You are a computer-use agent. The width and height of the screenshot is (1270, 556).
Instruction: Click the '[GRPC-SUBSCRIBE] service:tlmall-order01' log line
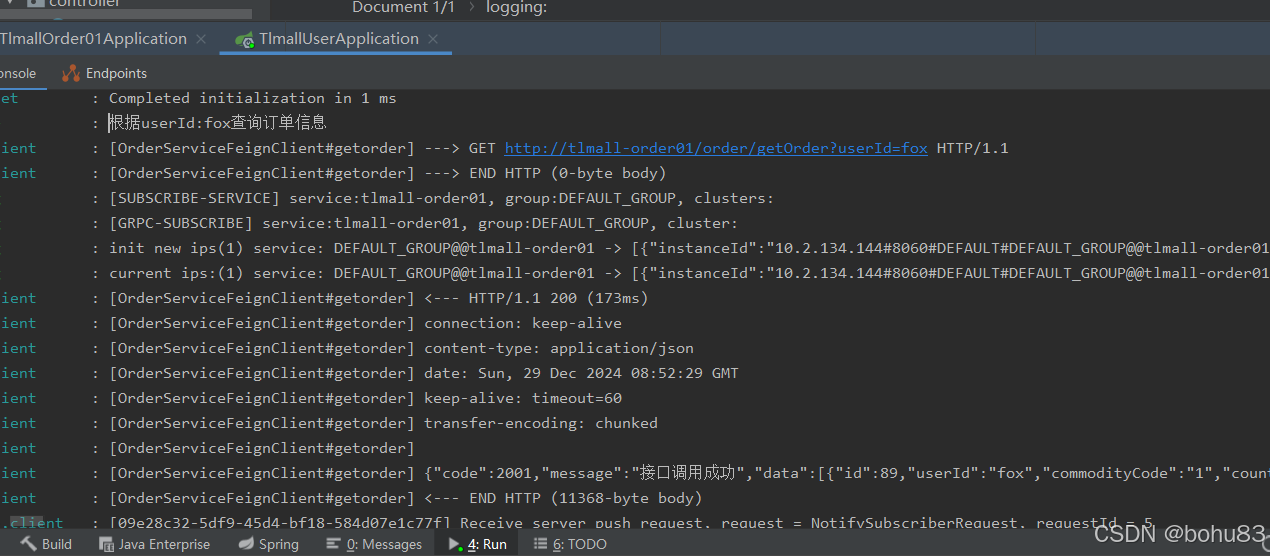[x=423, y=223]
